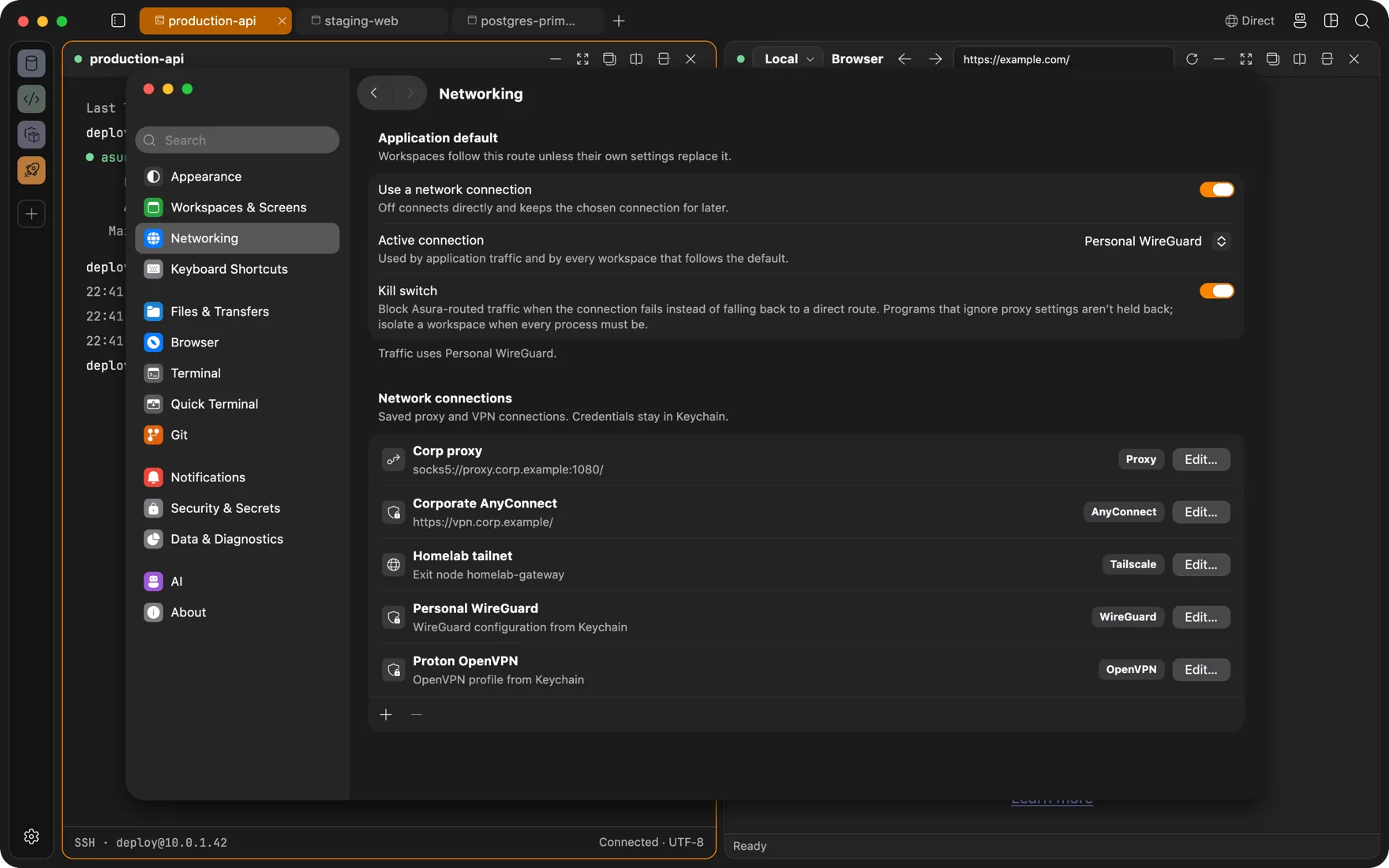Select the Proton OpenVPN connection row
Viewport: 1389px width, 868px height.
[x=806, y=669]
